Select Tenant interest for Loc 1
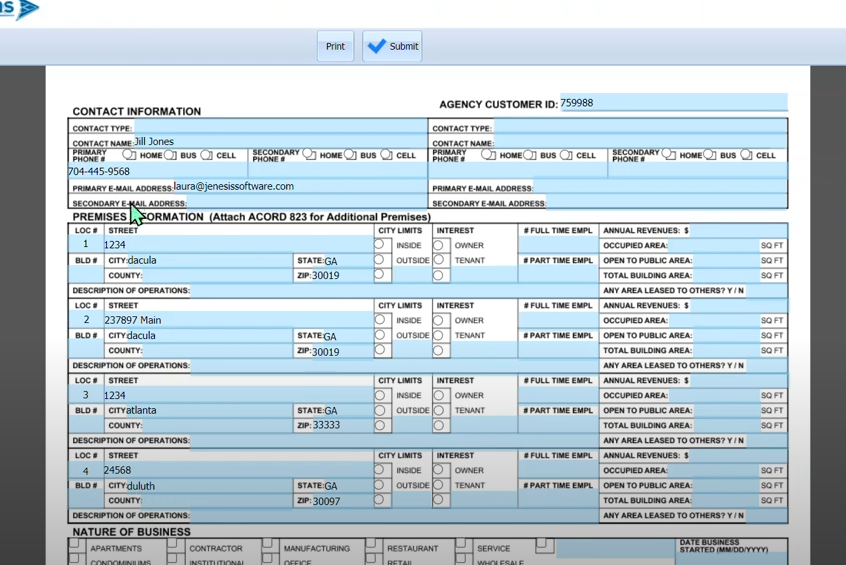846x565 pixels. [x=439, y=260]
